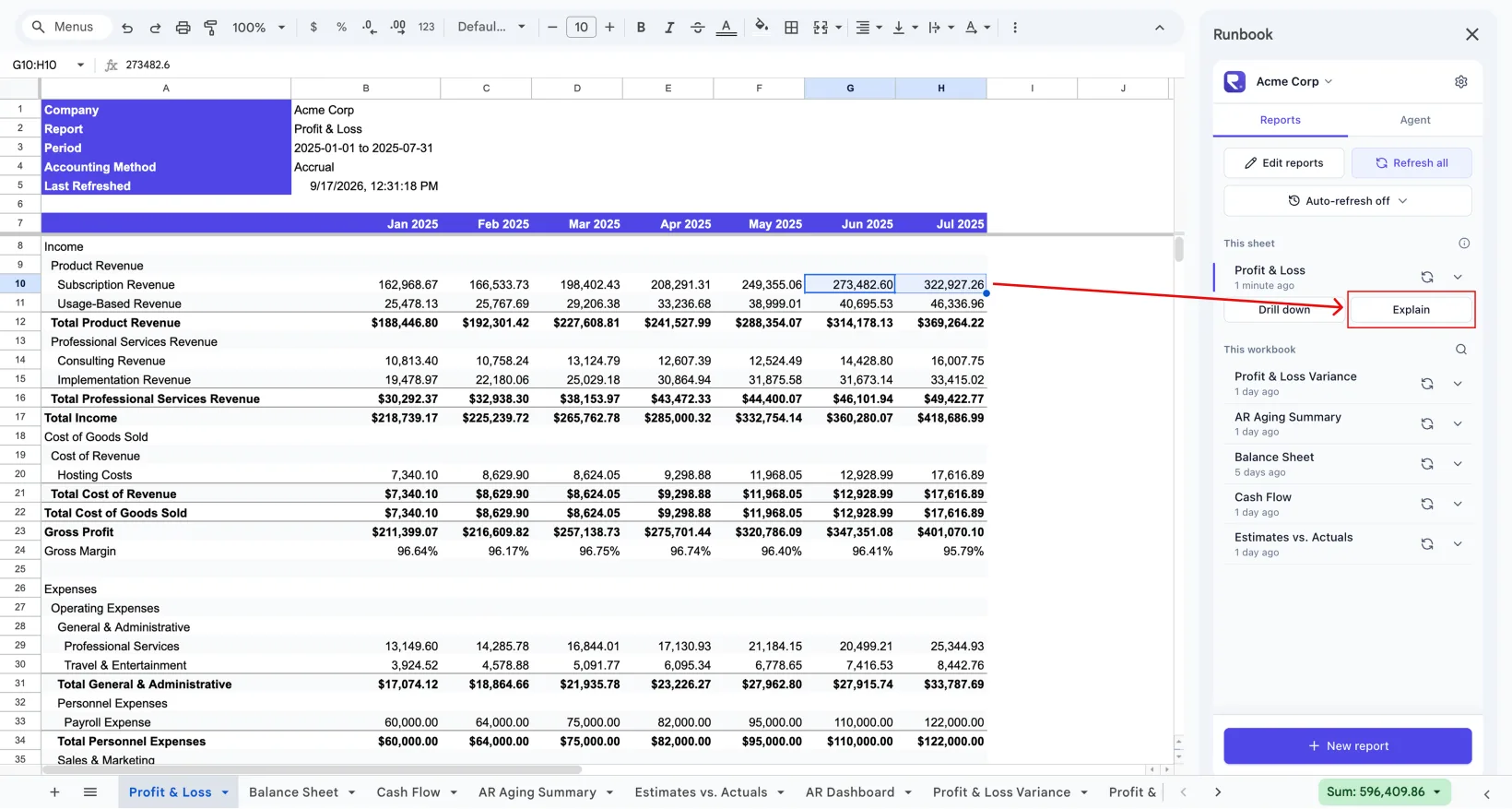Screen dimensions: 1512x809
Task: Toggle bold formatting
Action: coord(641,28)
